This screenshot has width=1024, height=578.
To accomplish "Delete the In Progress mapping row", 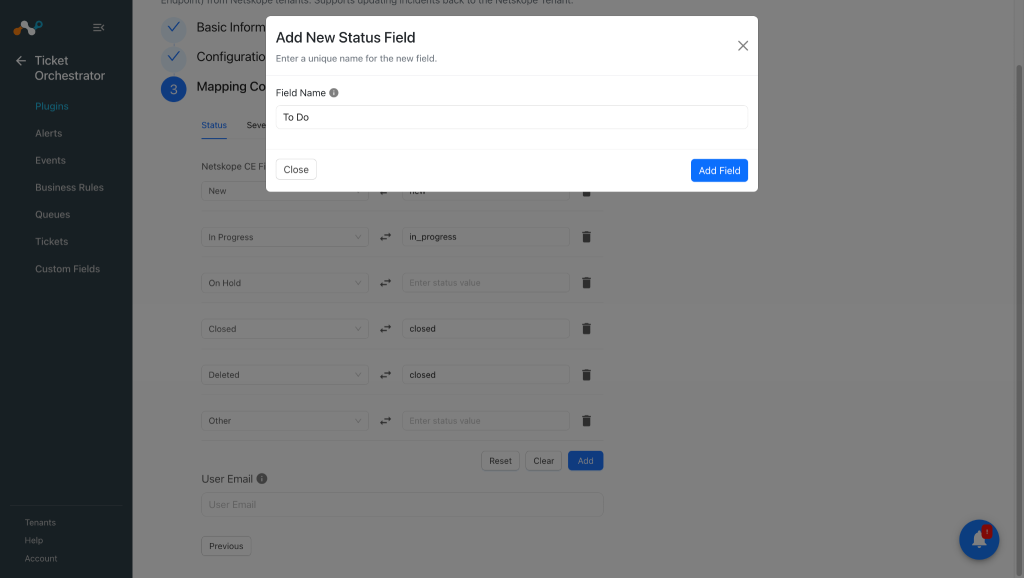I will pyautogui.click(x=586, y=237).
